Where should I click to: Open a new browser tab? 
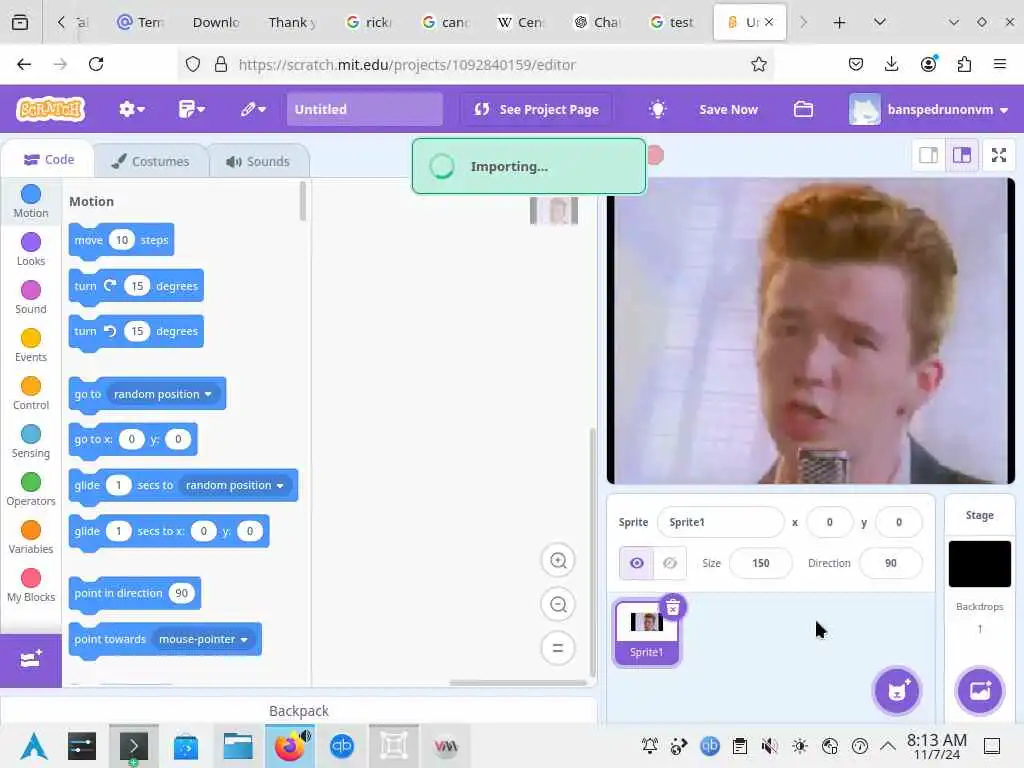point(839,22)
